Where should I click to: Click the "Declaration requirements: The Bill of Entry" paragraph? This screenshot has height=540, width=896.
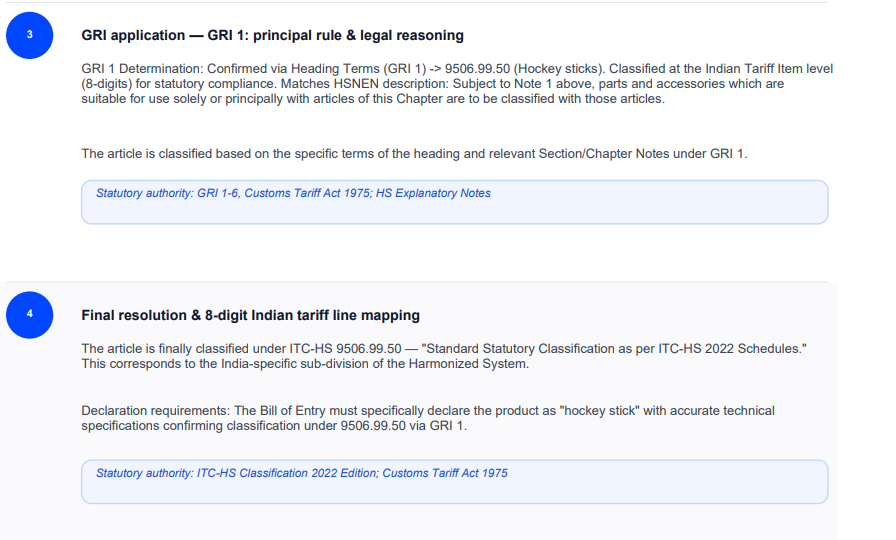[x=428, y=418]
